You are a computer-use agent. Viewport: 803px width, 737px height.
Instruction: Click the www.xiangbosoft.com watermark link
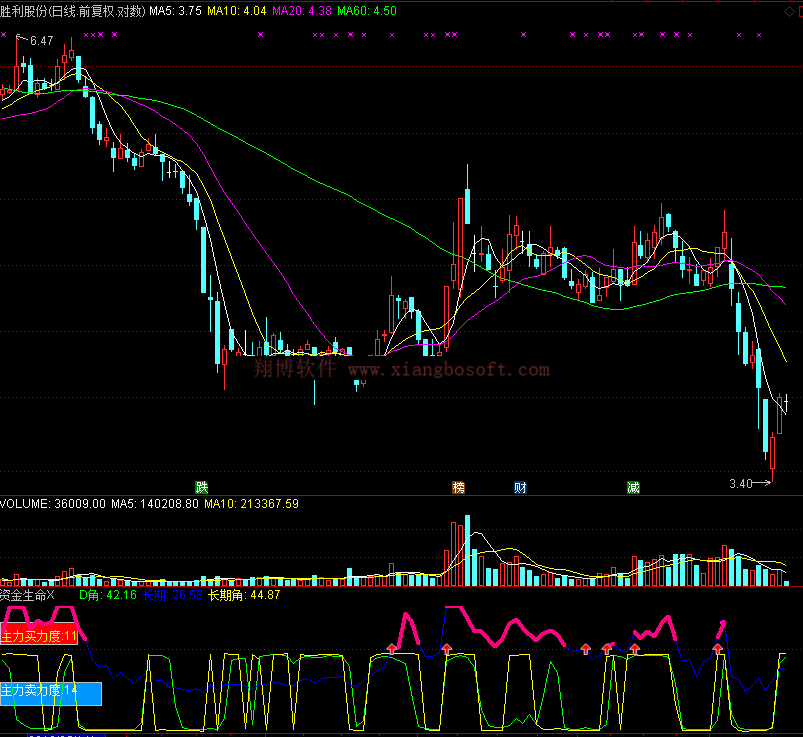[448, 370]
